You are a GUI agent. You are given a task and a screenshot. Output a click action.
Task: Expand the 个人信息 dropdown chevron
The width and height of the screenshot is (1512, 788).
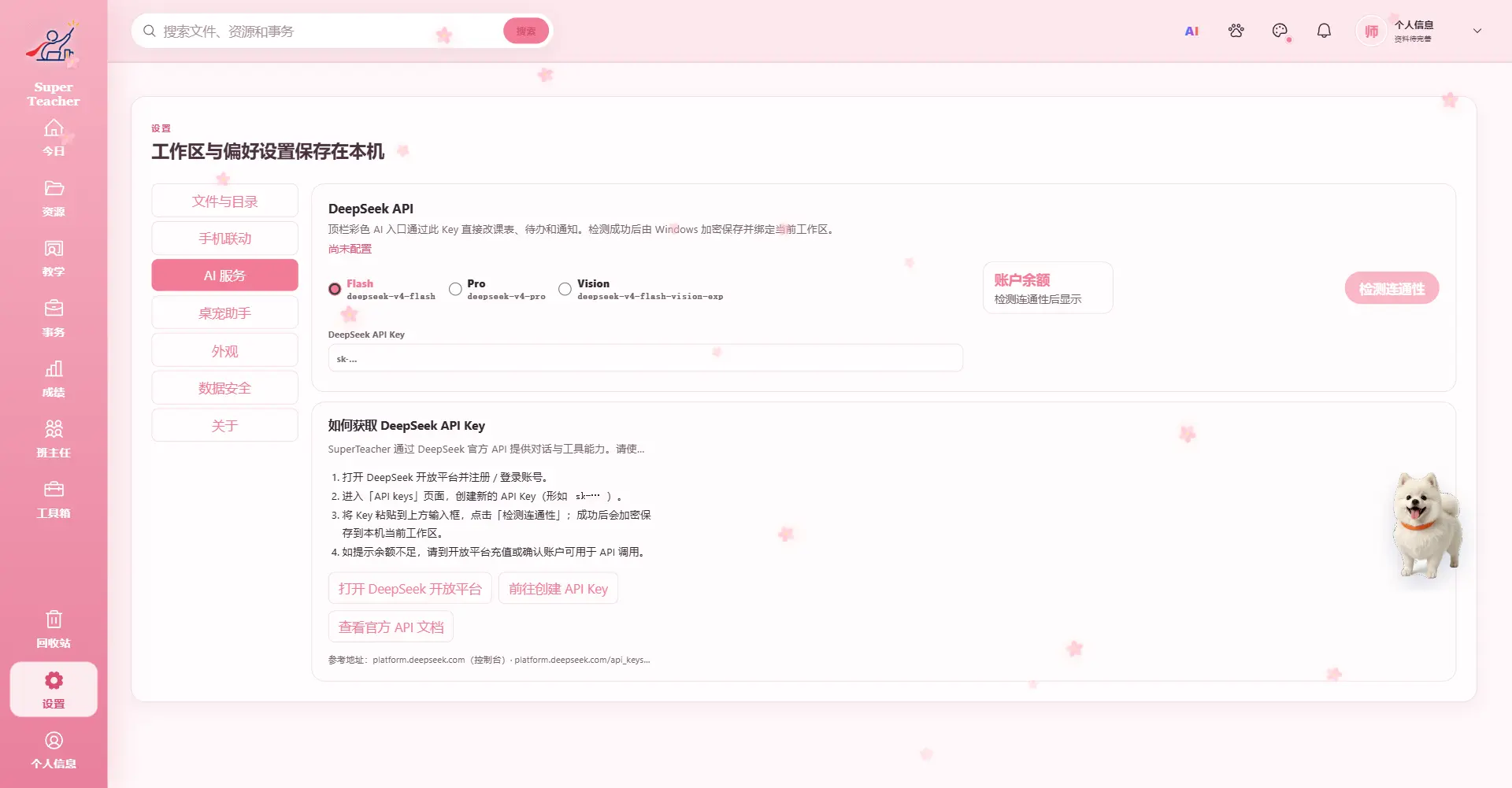[x=1477, y=31]
